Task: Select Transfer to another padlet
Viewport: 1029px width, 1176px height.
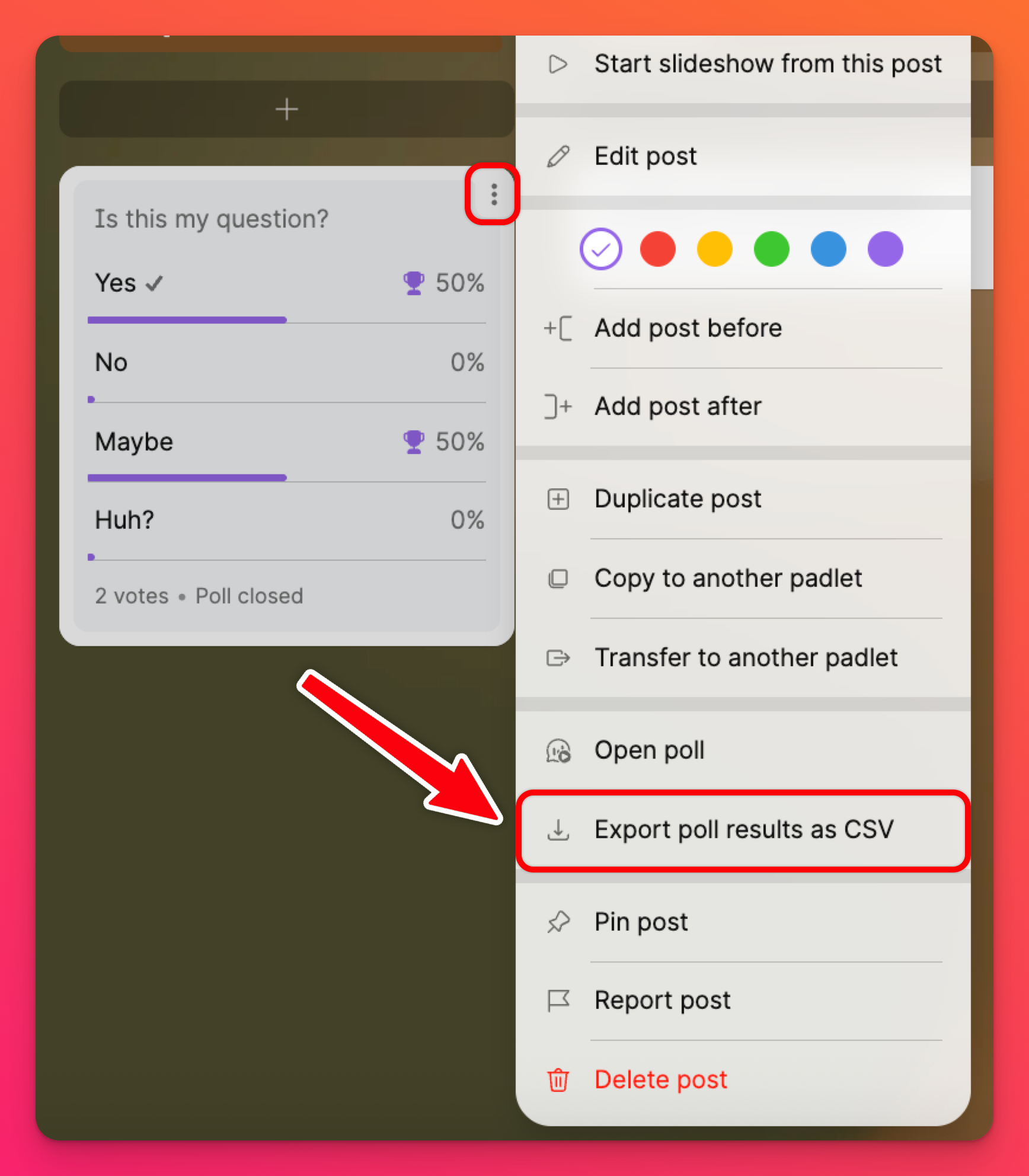Action: (743, 657)
